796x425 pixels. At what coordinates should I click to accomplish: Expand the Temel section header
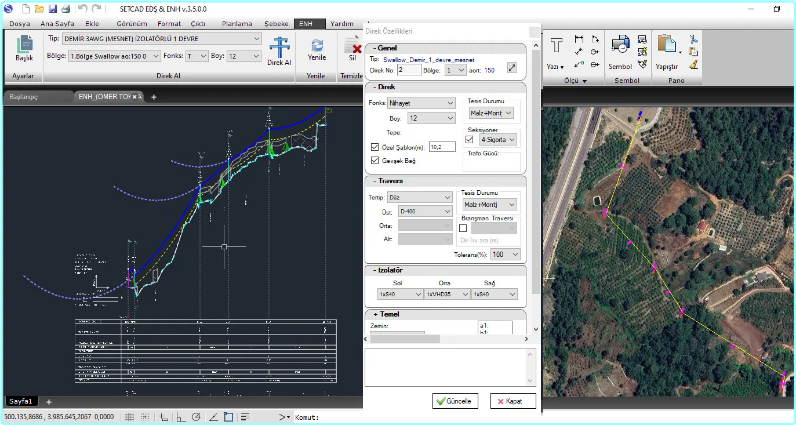tap(445, 314)
